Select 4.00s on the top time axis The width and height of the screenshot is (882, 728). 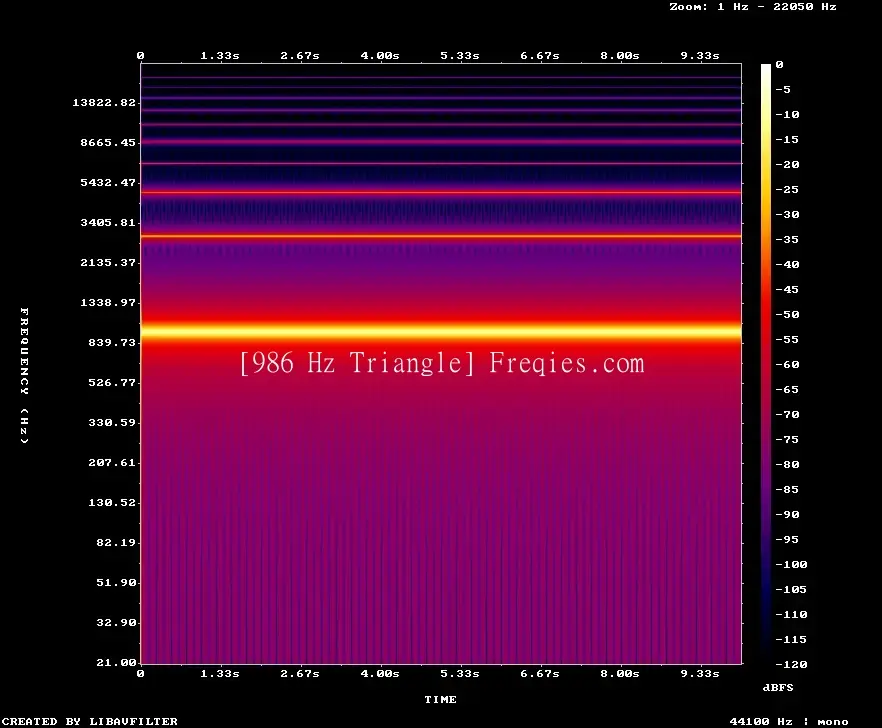point(380,56)
